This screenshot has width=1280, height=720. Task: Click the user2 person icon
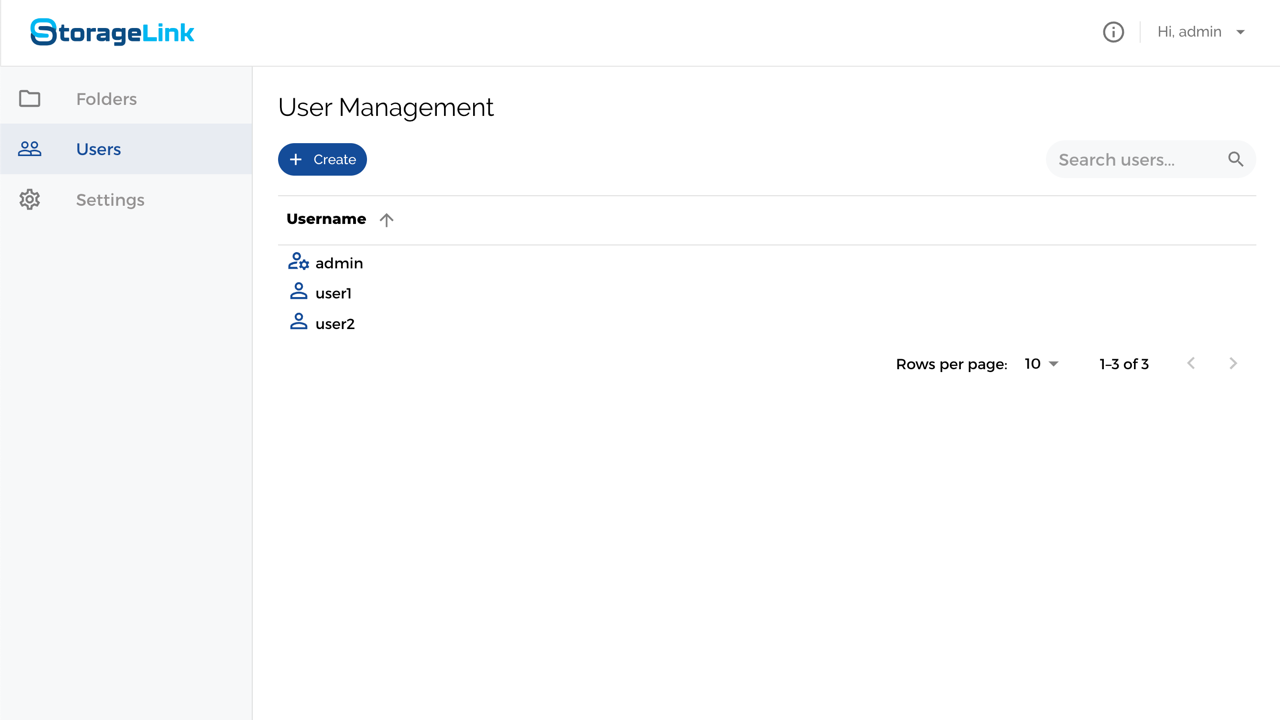(298, 321)
